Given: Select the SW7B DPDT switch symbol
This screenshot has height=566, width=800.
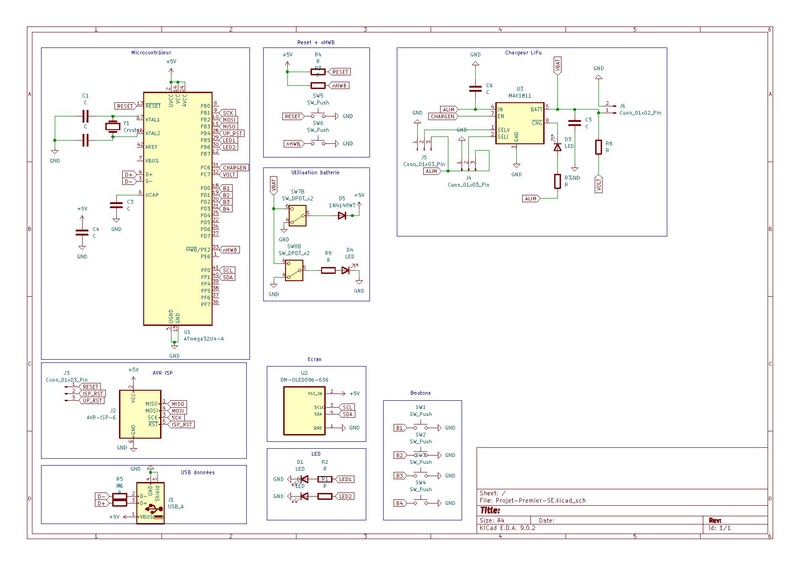Looking at the screenshot, I should tap(297, 216).
